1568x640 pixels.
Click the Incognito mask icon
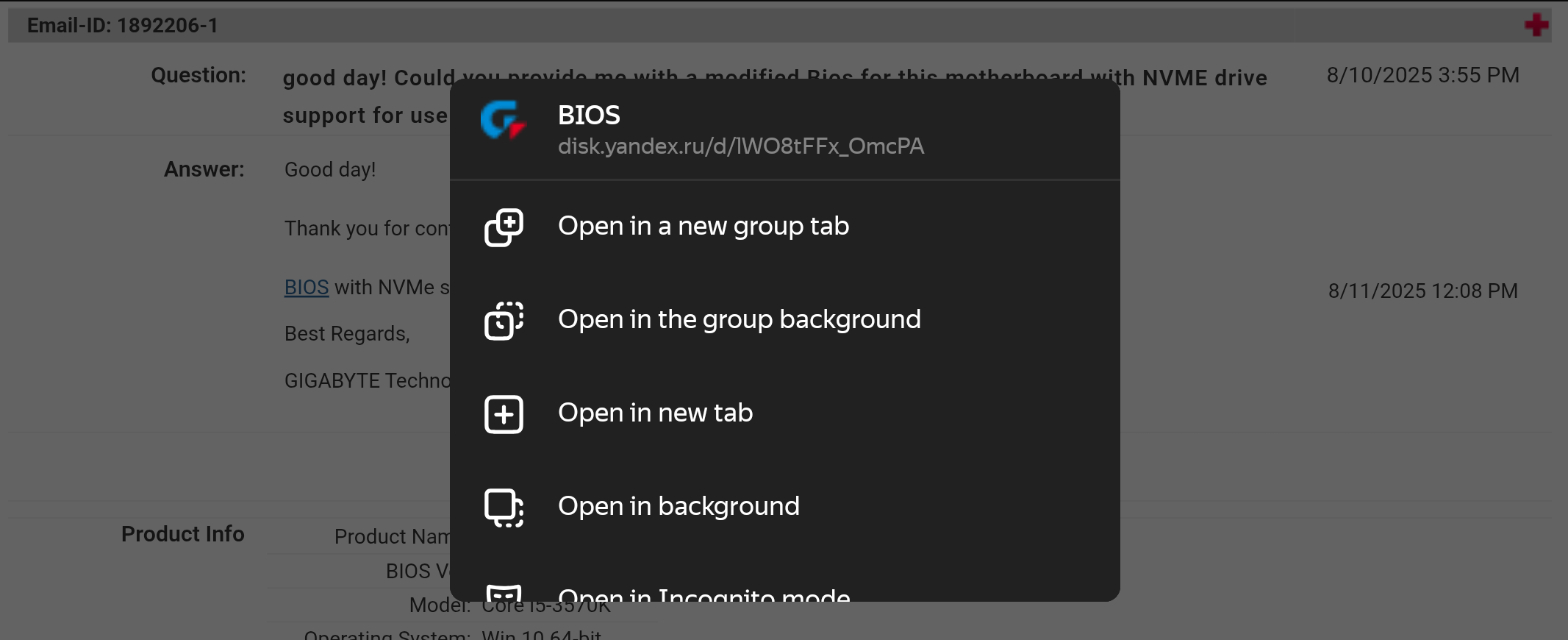point(504,594)
